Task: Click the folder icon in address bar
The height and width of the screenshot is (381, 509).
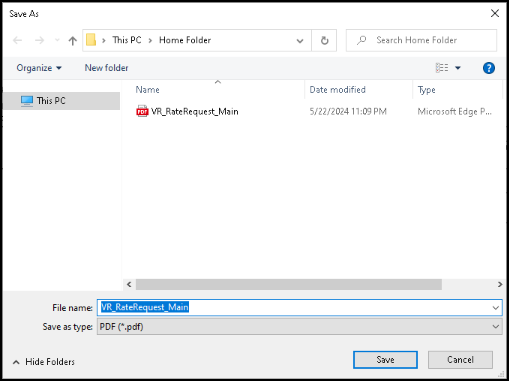Action: pyautogui.click(x=91, y=40)
